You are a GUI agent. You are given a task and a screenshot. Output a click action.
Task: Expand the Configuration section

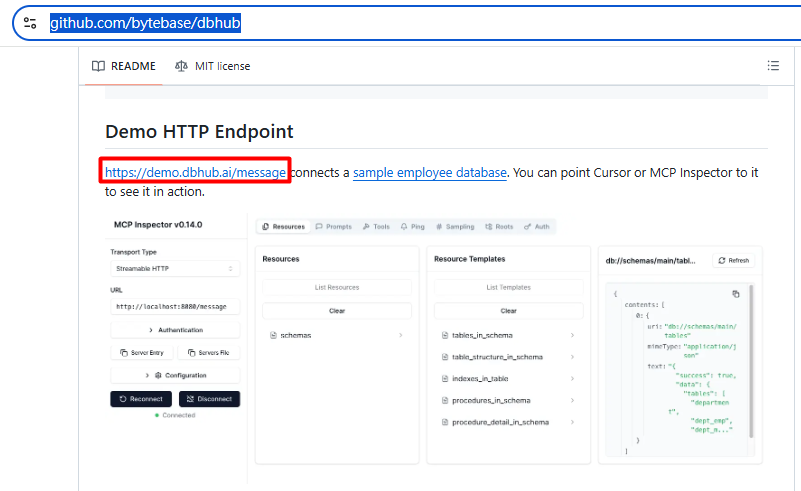click(175, 376)
